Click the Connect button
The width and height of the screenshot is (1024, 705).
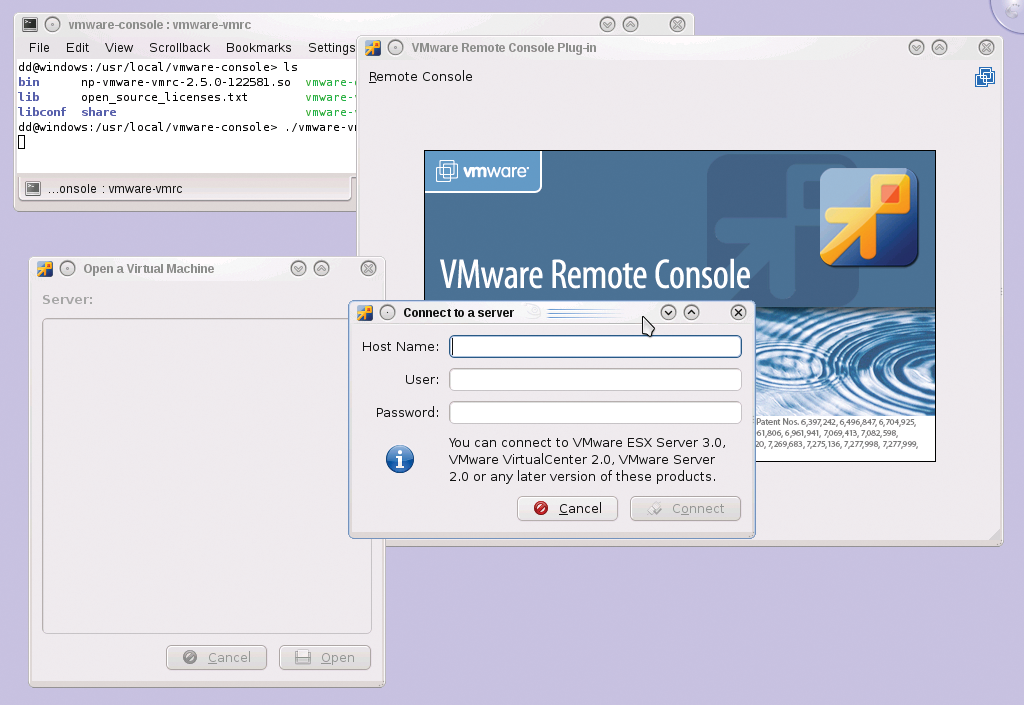click(685, 509)
